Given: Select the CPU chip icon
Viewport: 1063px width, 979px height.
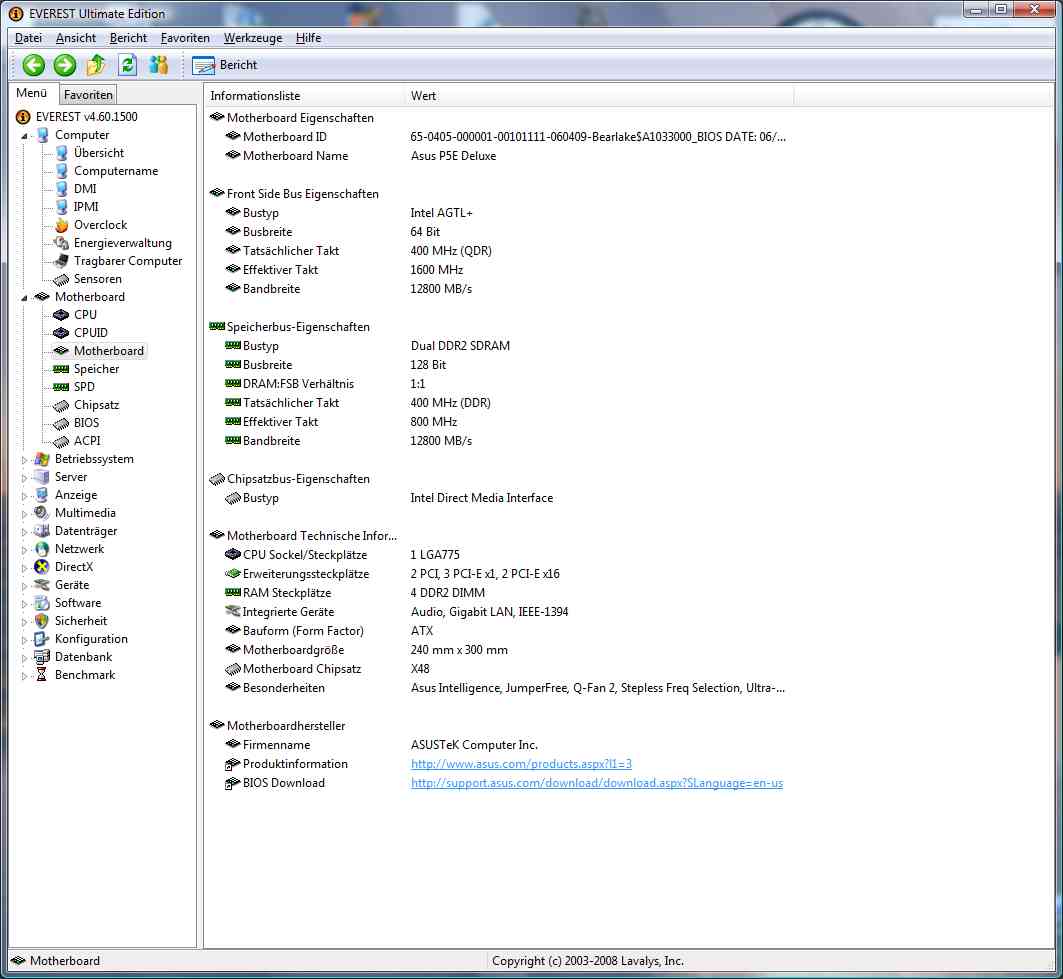Looking at the screenshot, I should click(61, 315).
